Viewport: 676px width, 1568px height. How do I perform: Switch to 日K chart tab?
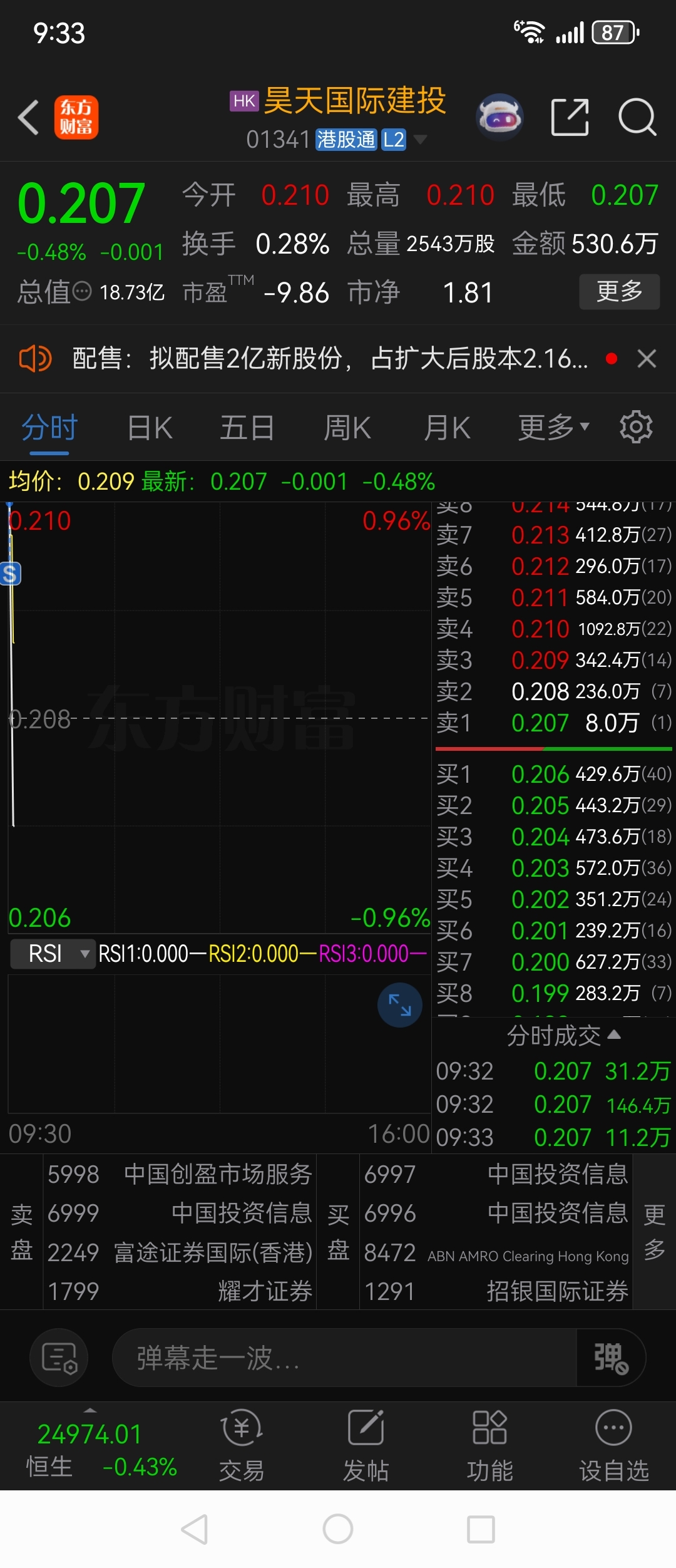point(150,428)
